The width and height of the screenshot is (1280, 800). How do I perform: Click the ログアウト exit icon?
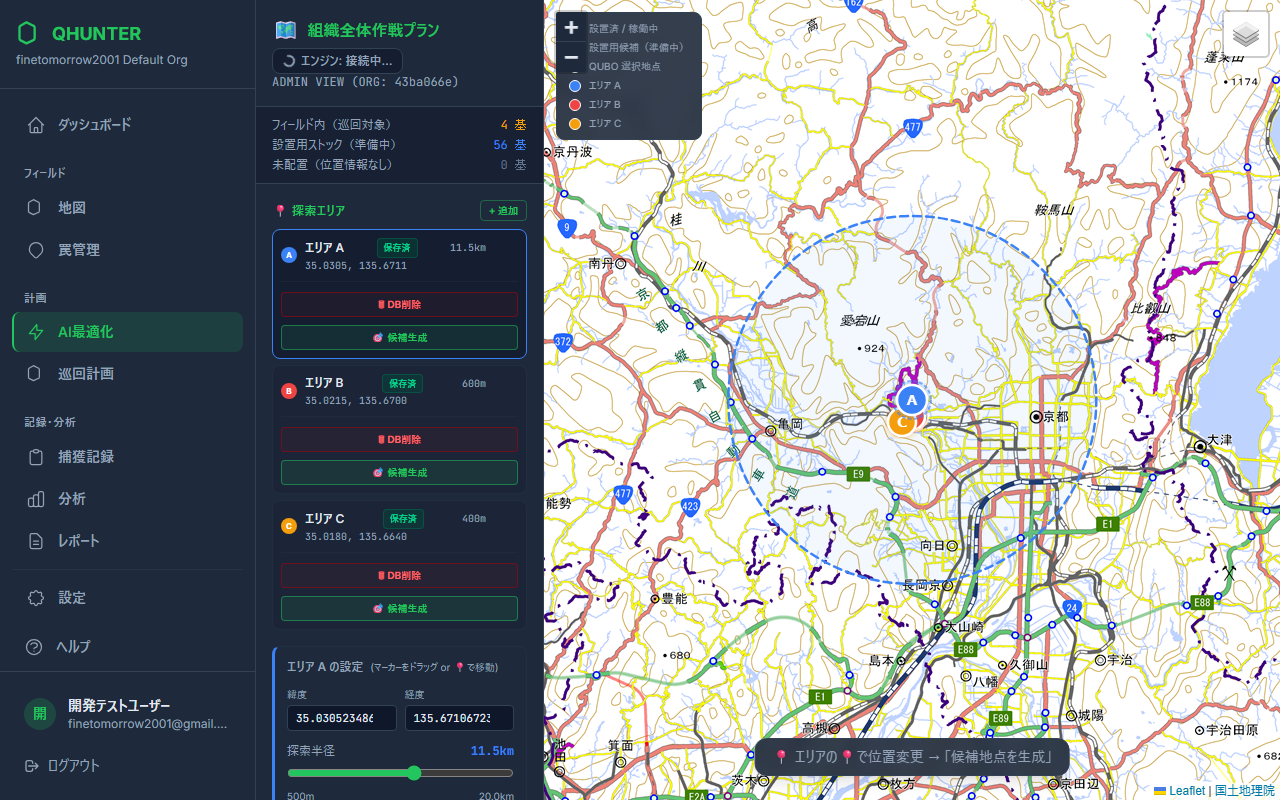point(32,766)
